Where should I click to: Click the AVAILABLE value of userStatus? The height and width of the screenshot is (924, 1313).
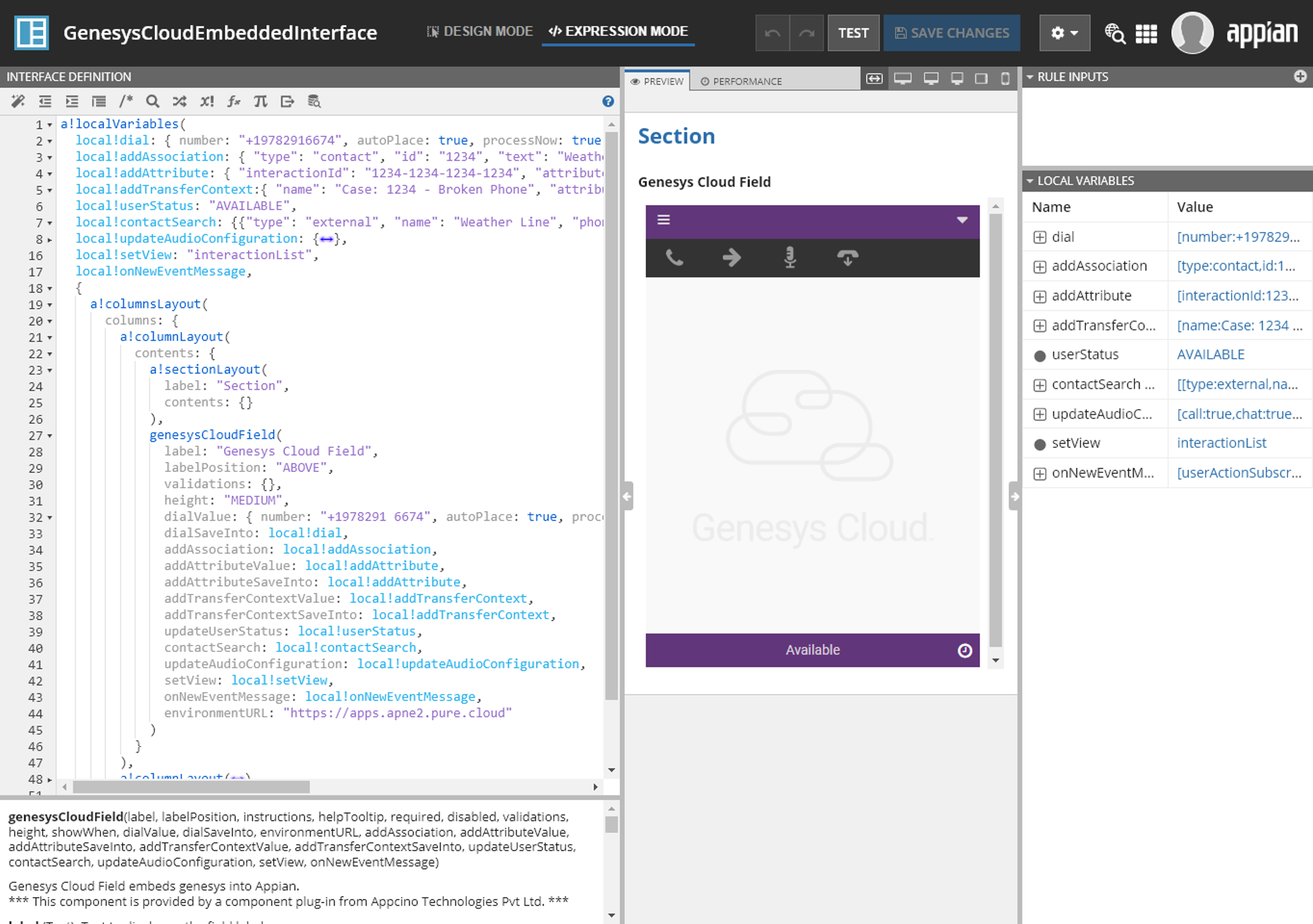[x=1210, y=355]
